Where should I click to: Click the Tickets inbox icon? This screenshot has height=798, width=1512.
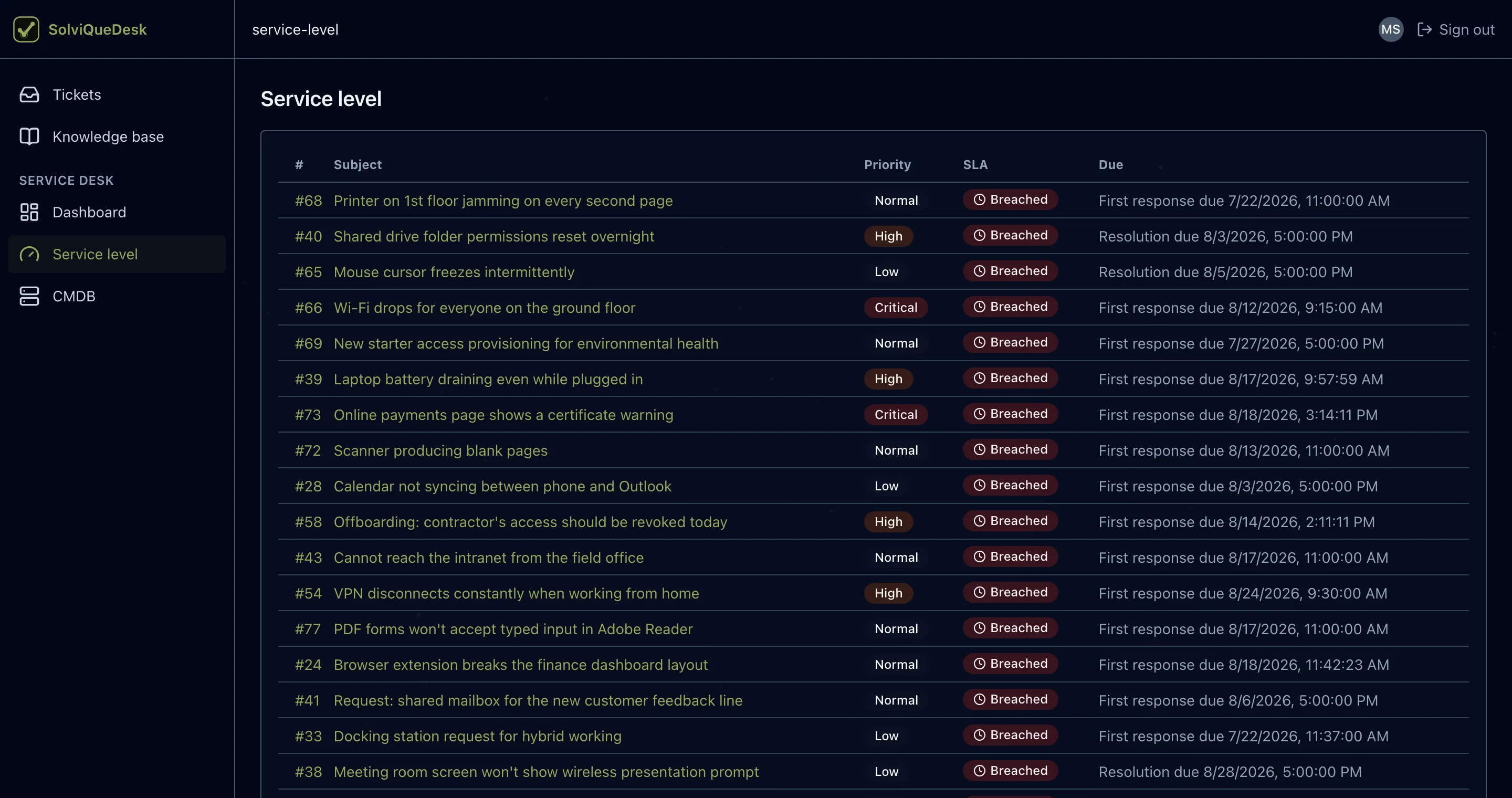tap(29, 94)
